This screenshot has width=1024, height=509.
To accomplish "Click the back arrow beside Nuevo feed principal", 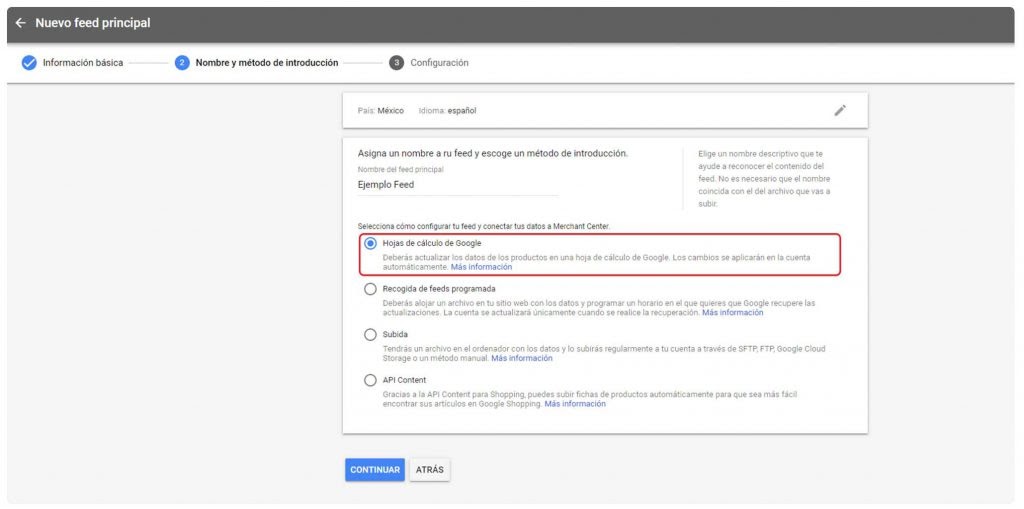I will coord(21,23).
